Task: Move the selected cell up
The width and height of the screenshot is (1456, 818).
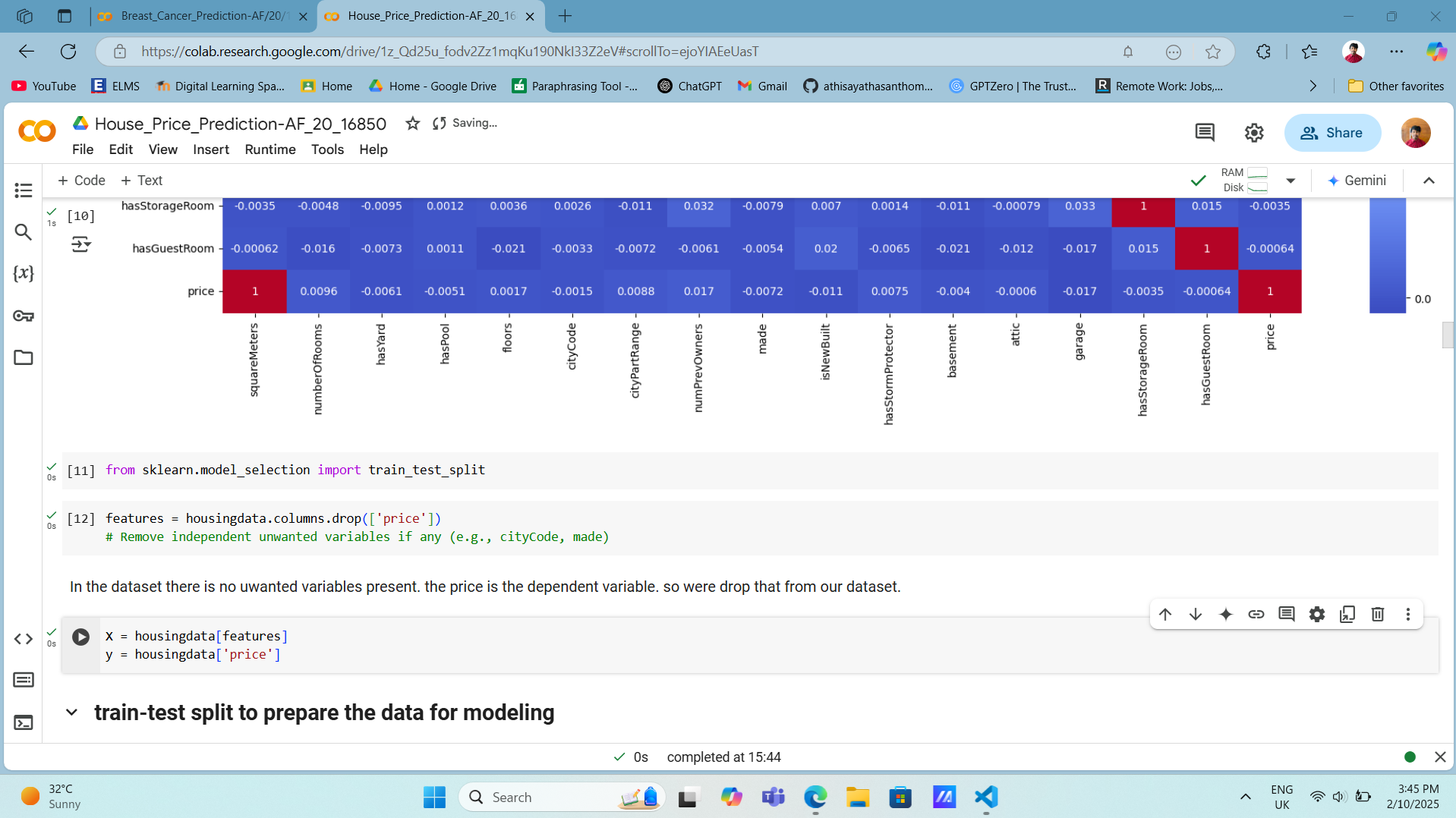Action: click(1165, 615)
